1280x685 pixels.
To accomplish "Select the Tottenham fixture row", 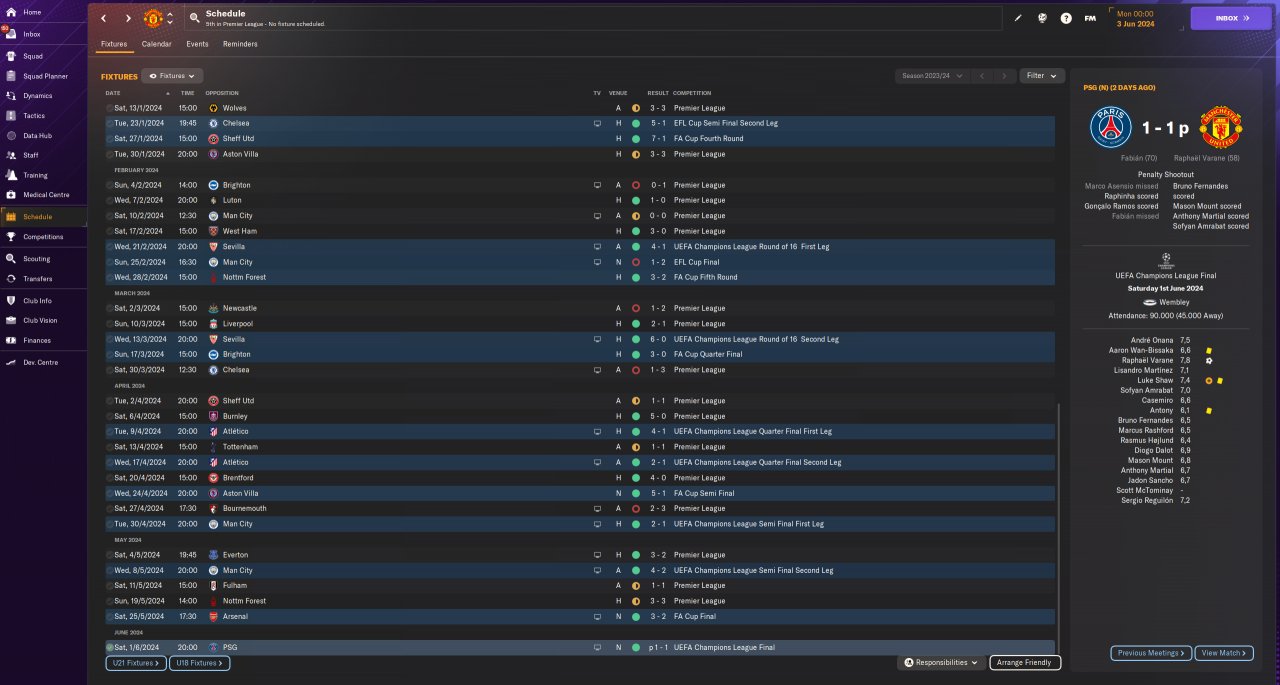I will coord(579,447).
